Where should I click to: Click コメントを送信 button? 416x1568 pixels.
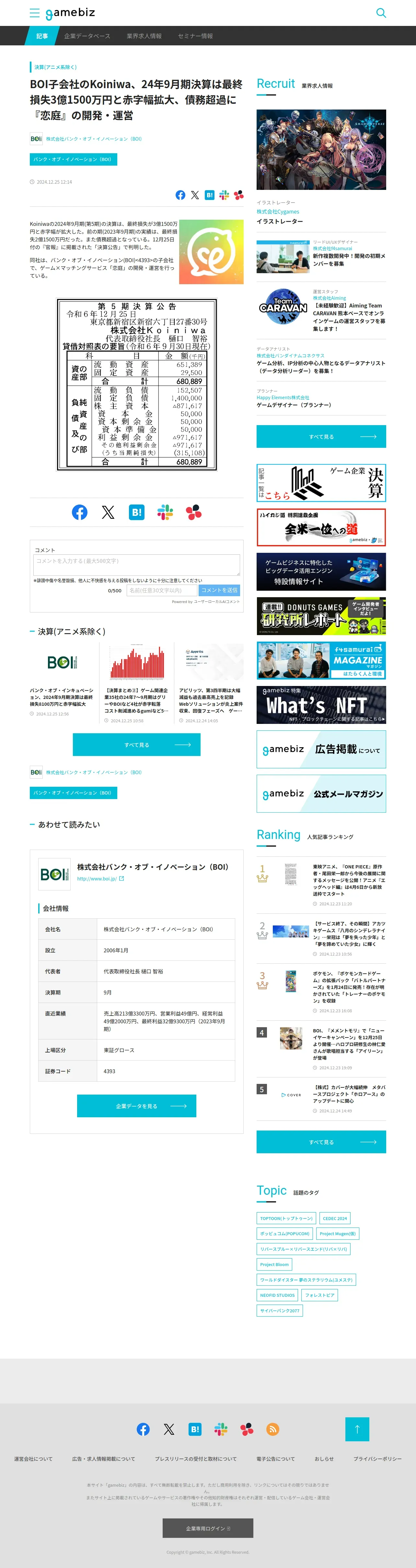click(x=219, y=590)
